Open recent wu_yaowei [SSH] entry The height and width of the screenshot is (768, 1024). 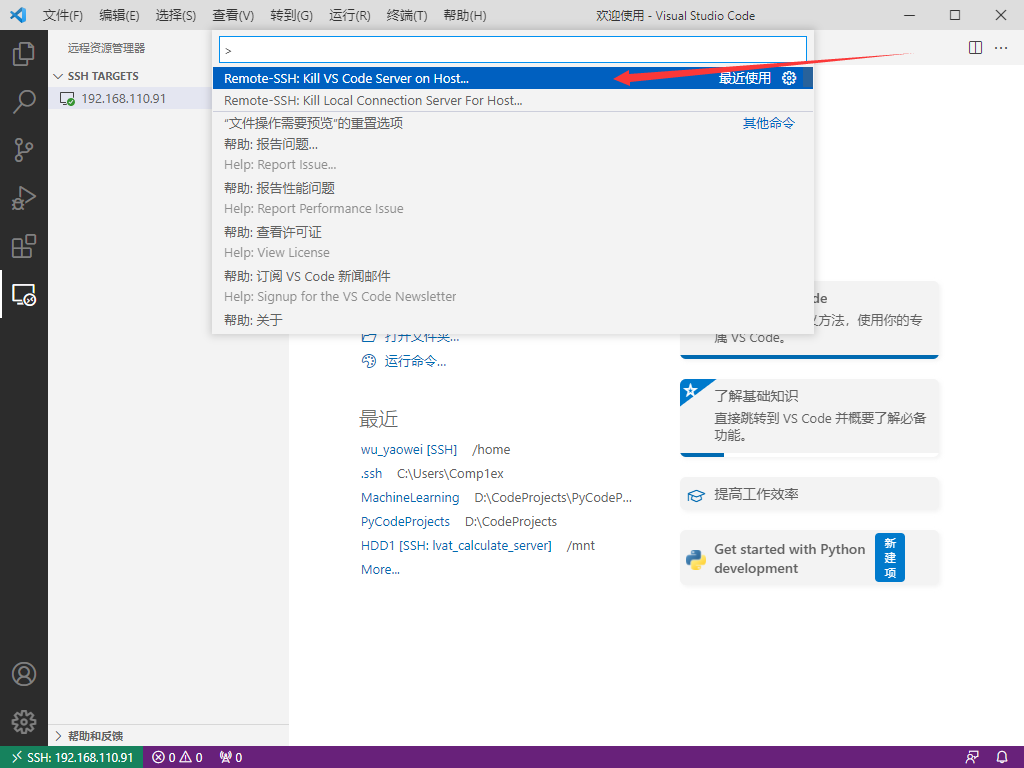click(409, 449)
